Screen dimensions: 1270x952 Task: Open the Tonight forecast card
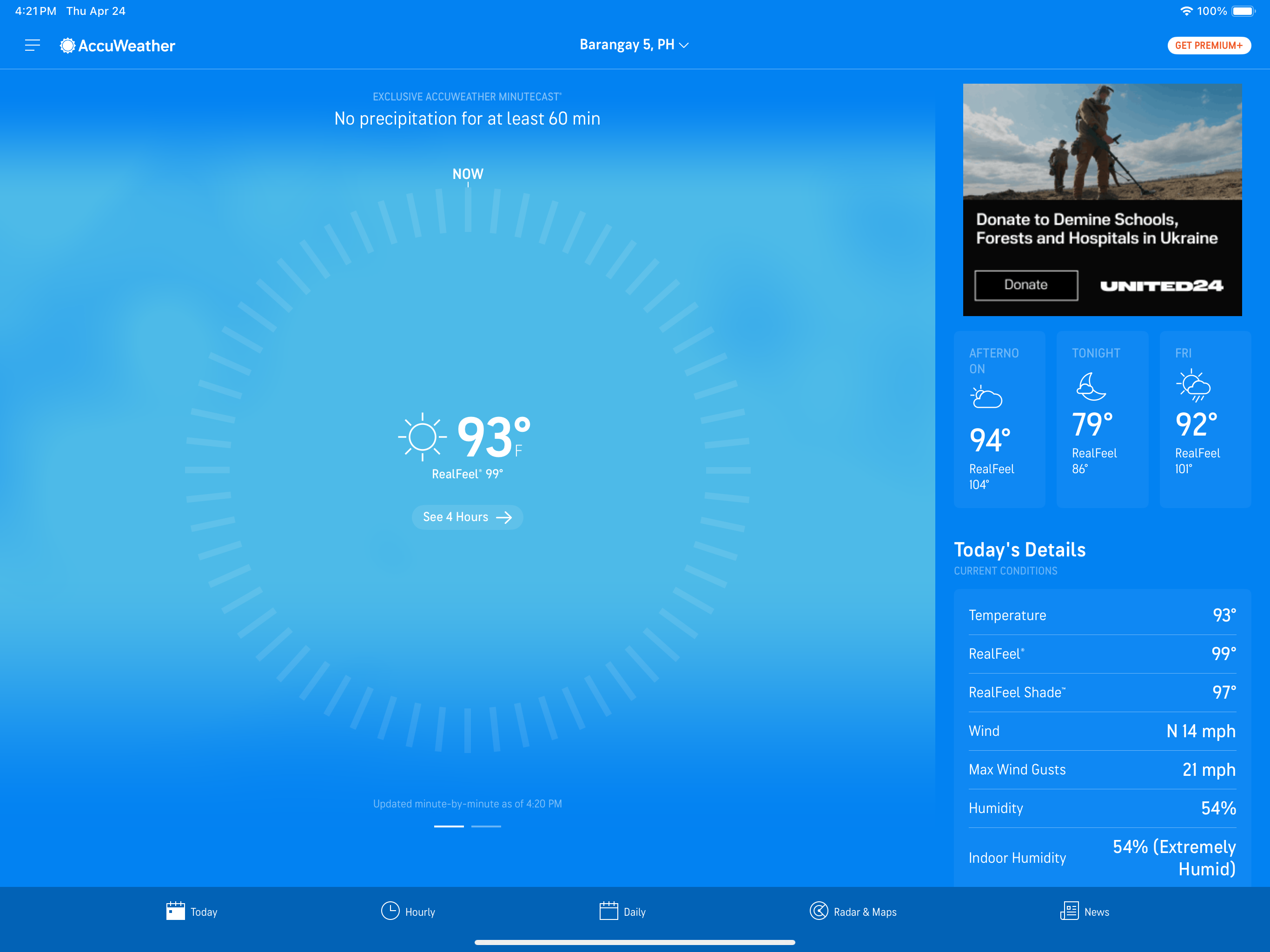coord(1102,419)
